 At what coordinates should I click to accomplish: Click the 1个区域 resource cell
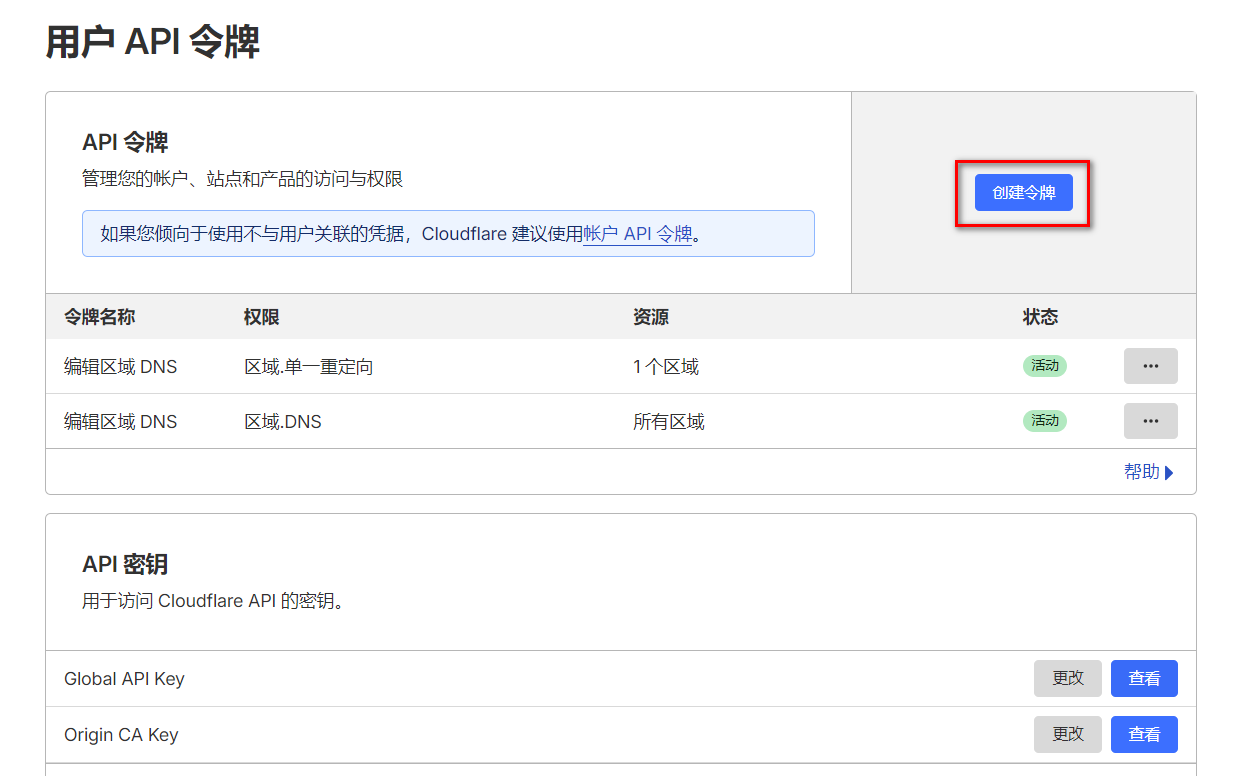click(x=665, y=367)
